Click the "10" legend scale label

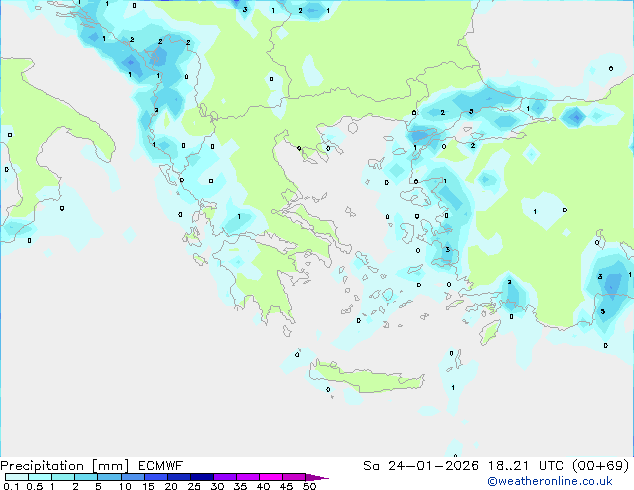click(x=125, y=486)
